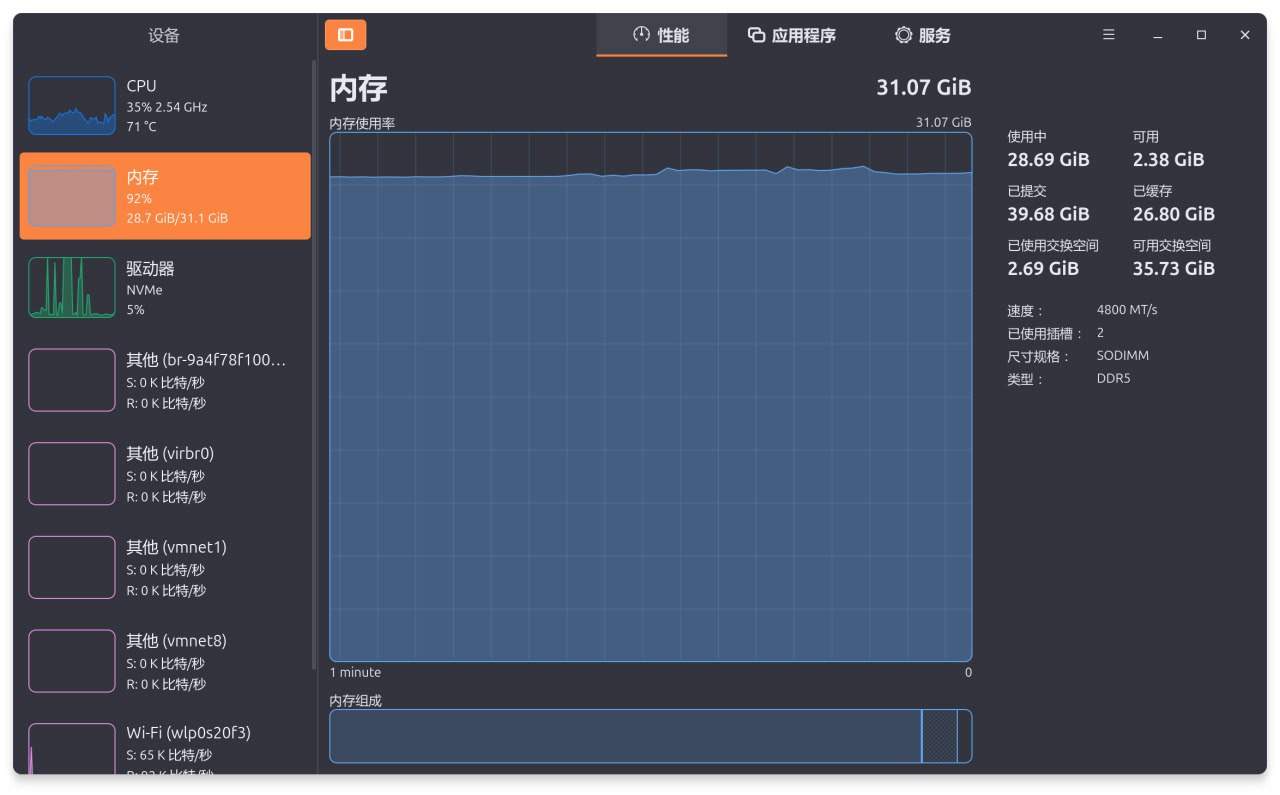Image resolution: width=1280 pixels, height=795 pixels.
Task: Click the 服务 tab gear icon
Action: point(903,35)
